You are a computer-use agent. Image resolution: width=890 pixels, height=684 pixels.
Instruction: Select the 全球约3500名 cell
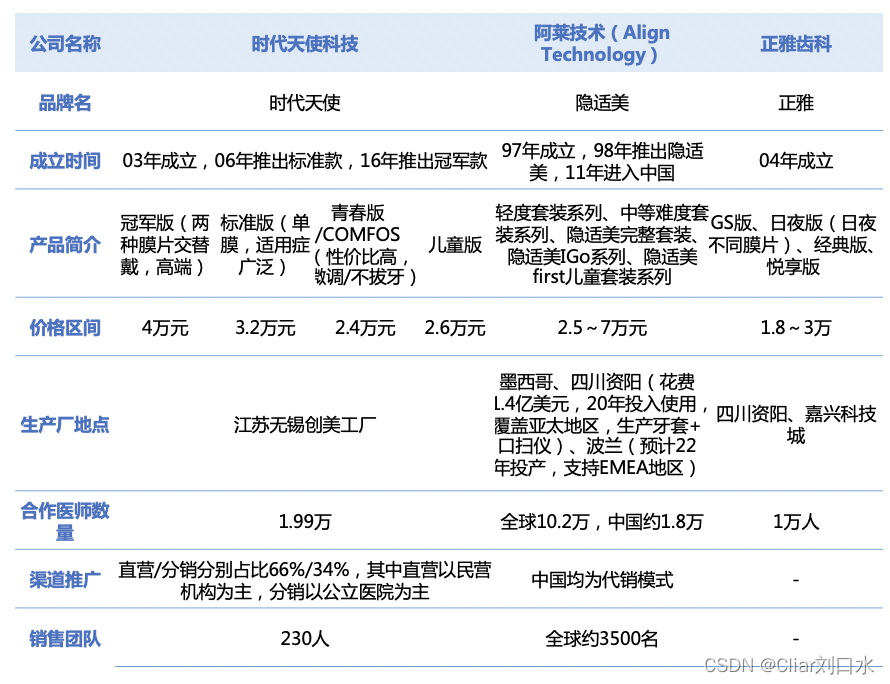pos(602,639)
